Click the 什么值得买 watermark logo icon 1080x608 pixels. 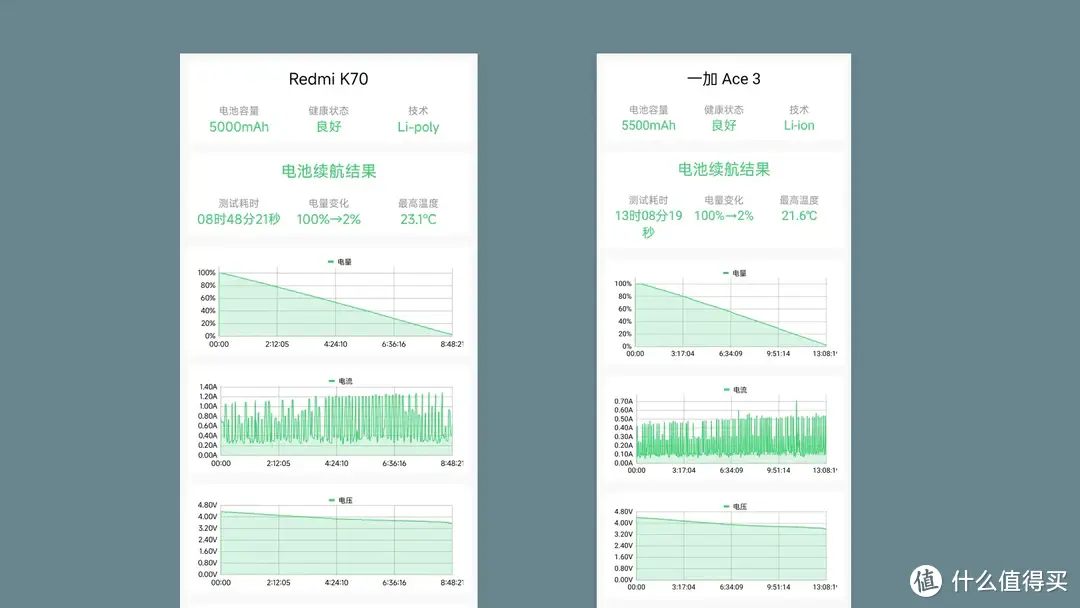[926, 580]
